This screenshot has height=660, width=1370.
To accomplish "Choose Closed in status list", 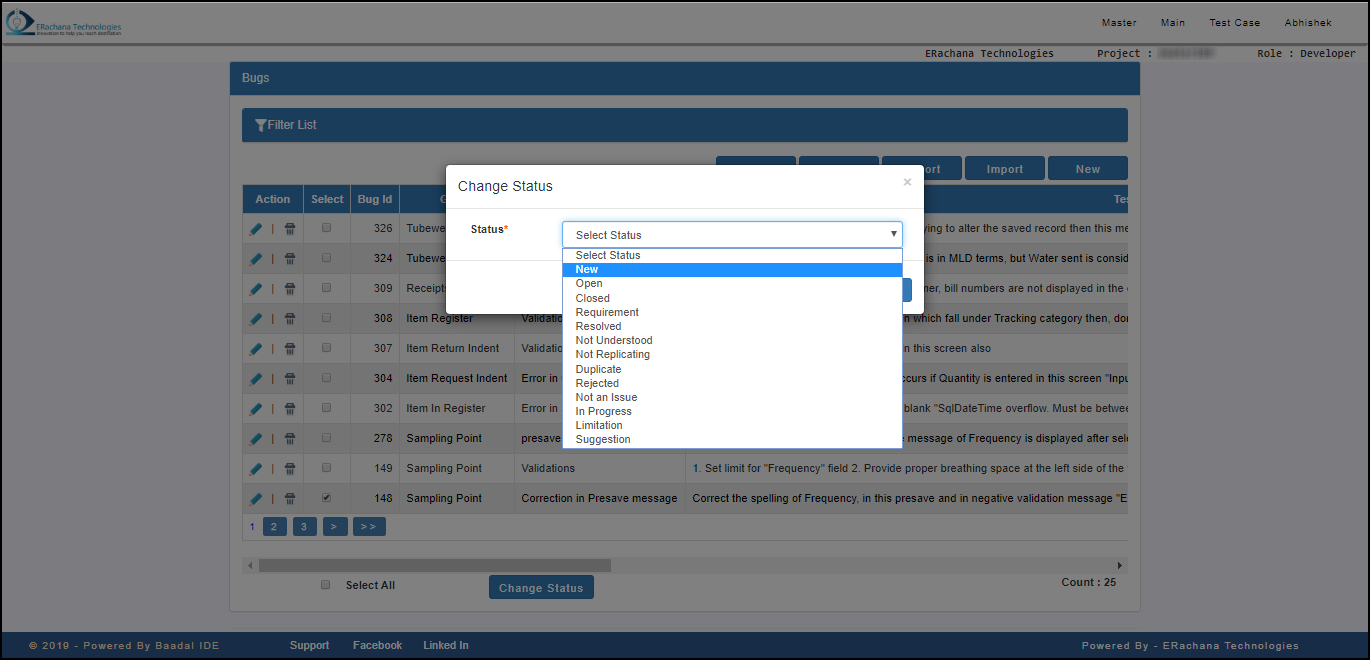I will pos(732,298).
